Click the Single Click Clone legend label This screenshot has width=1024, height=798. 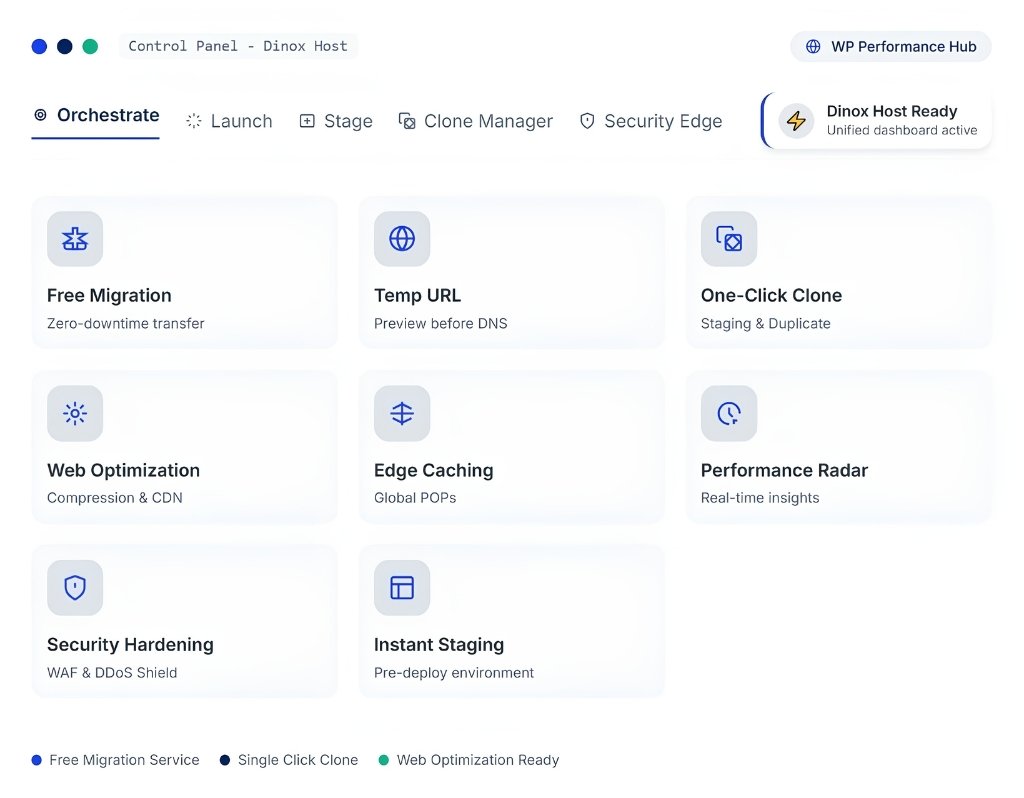(298, 760)
